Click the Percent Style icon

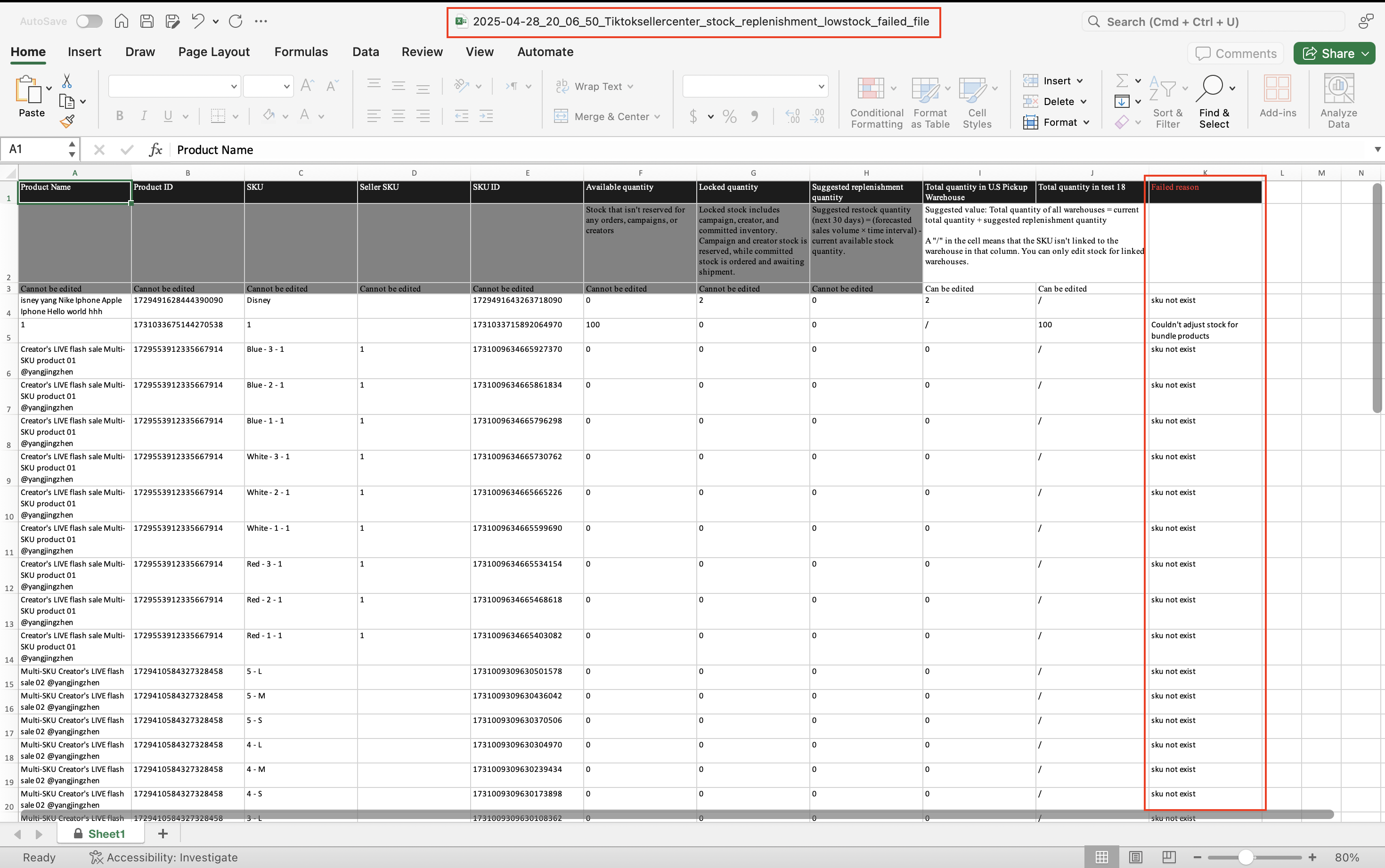coord(729,116)
